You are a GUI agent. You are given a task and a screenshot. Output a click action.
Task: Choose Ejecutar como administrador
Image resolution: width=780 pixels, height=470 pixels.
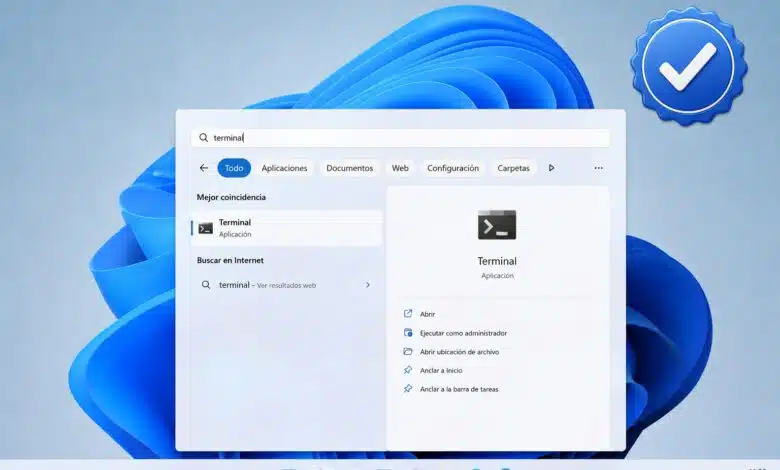pos(463,333)
